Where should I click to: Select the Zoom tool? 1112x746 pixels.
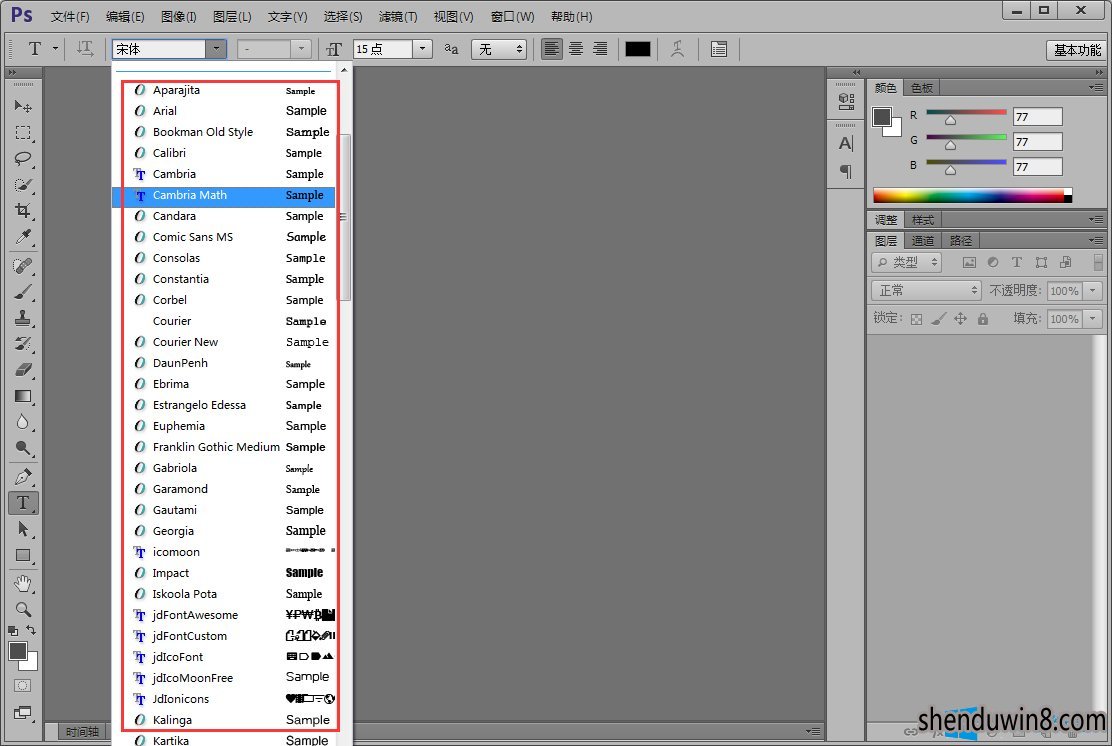coord(22,608)
